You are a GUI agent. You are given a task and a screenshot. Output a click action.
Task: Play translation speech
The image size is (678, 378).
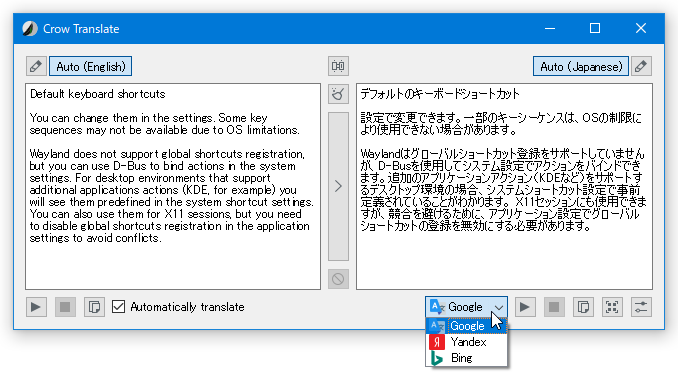click(x=525, y=307)
